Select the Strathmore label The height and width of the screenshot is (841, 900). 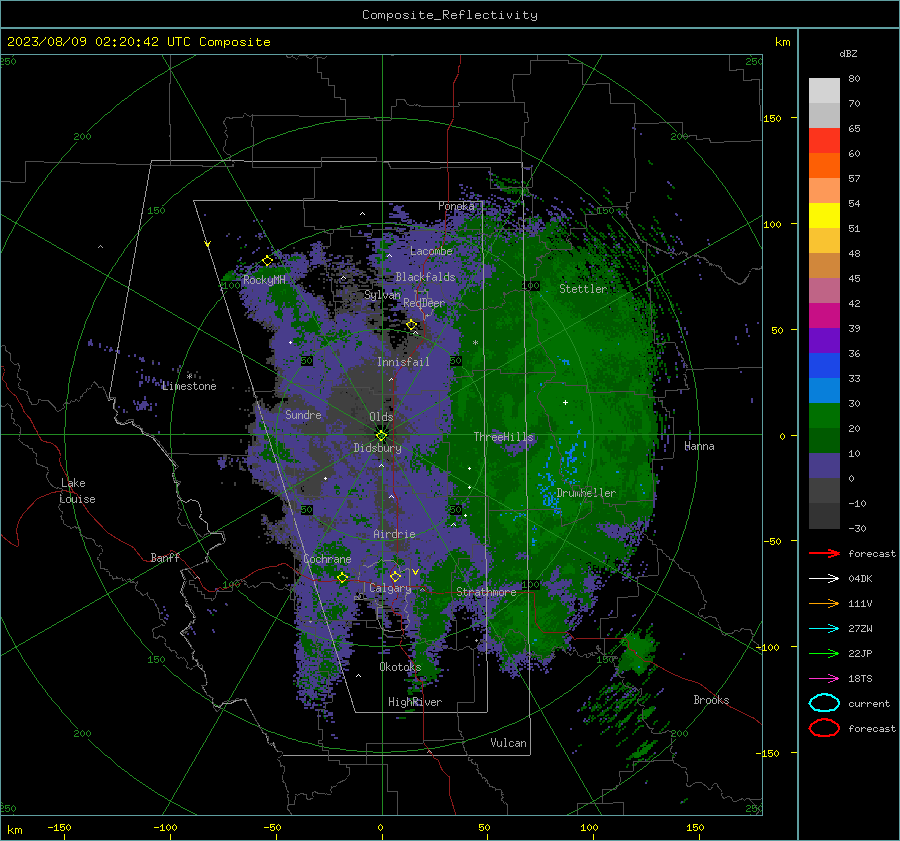(486, 592)
